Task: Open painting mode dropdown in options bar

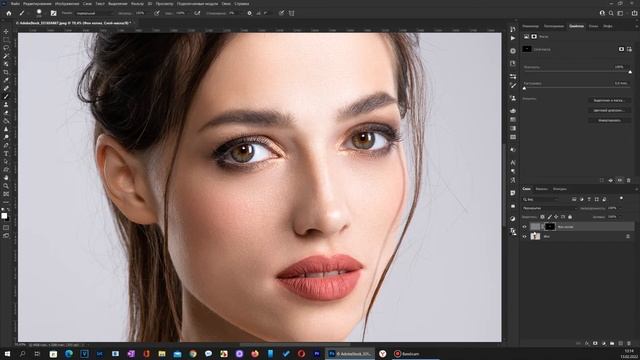Action: click(x=93, y=13)
